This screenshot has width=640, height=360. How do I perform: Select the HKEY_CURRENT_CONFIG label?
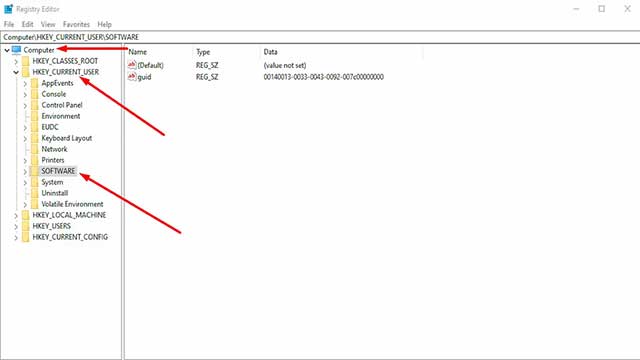[70, 238]
